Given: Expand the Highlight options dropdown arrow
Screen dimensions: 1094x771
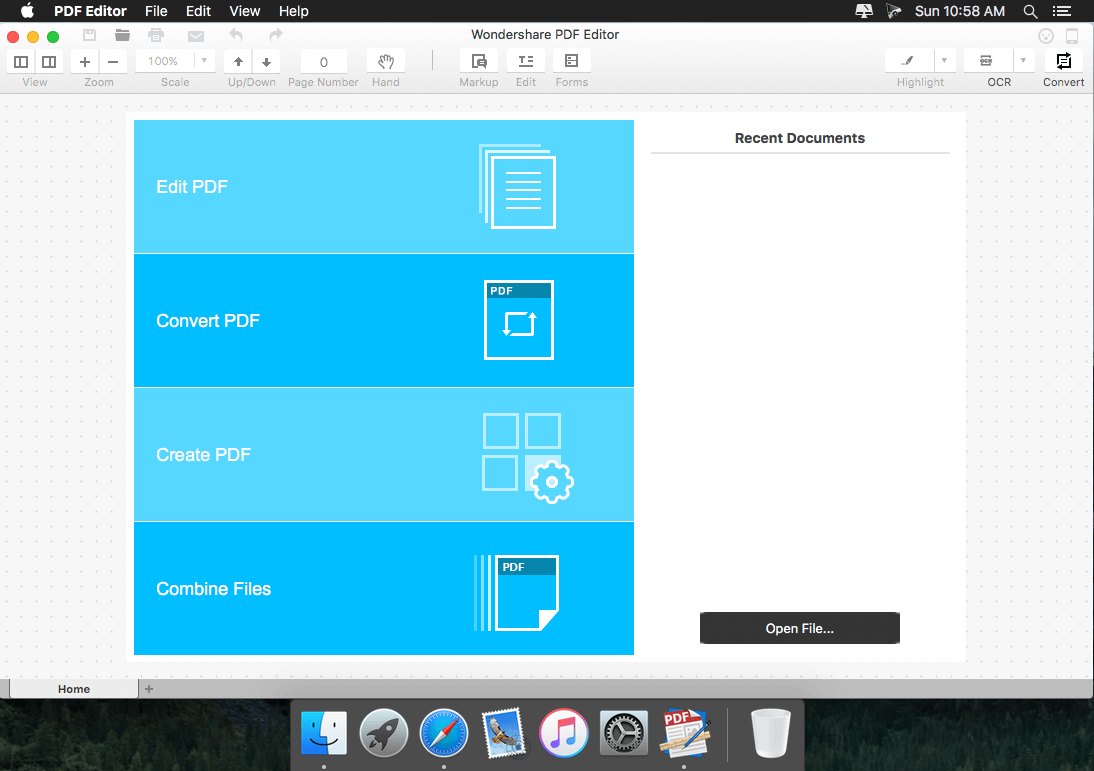Looking at the screenshot, I should (x=945, y=61).
